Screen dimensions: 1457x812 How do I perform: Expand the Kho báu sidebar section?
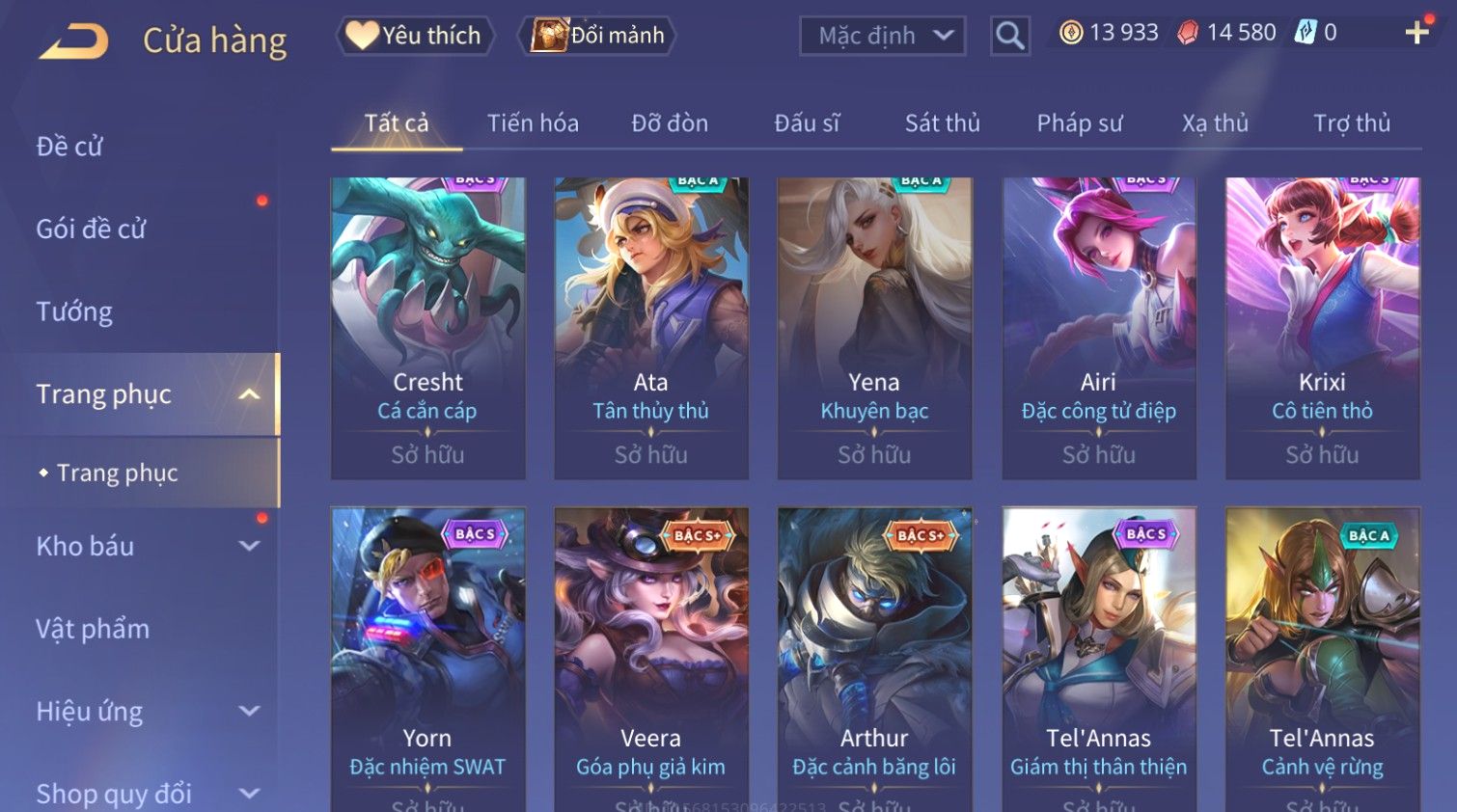[249, 546]
